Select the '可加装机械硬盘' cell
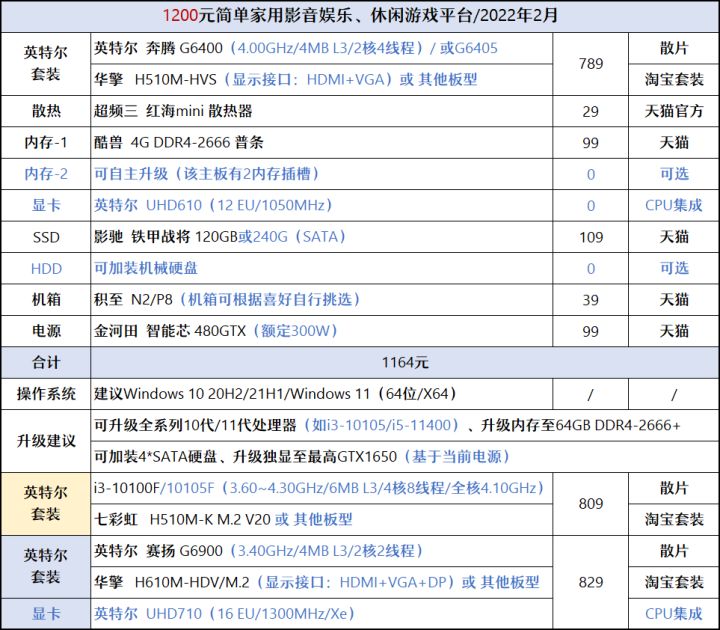The height and width of the screenshot is (630, 720). click(x=321, y=268)
